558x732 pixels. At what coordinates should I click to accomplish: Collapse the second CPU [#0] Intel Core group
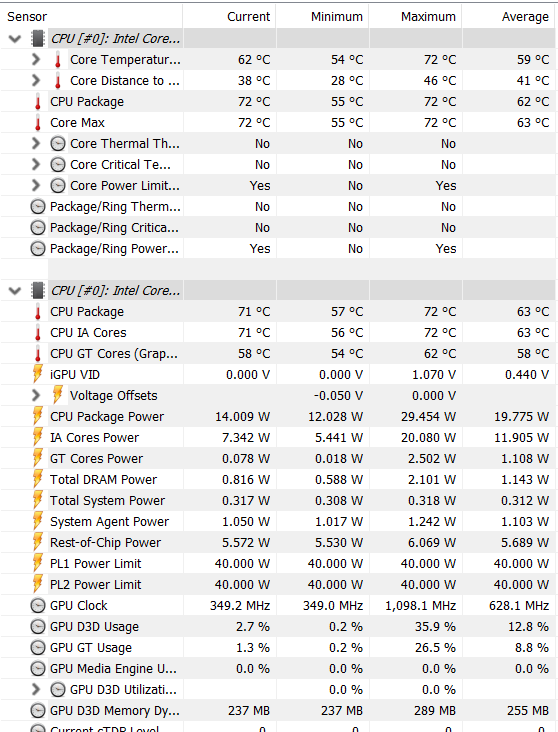[x=15, y=291]
